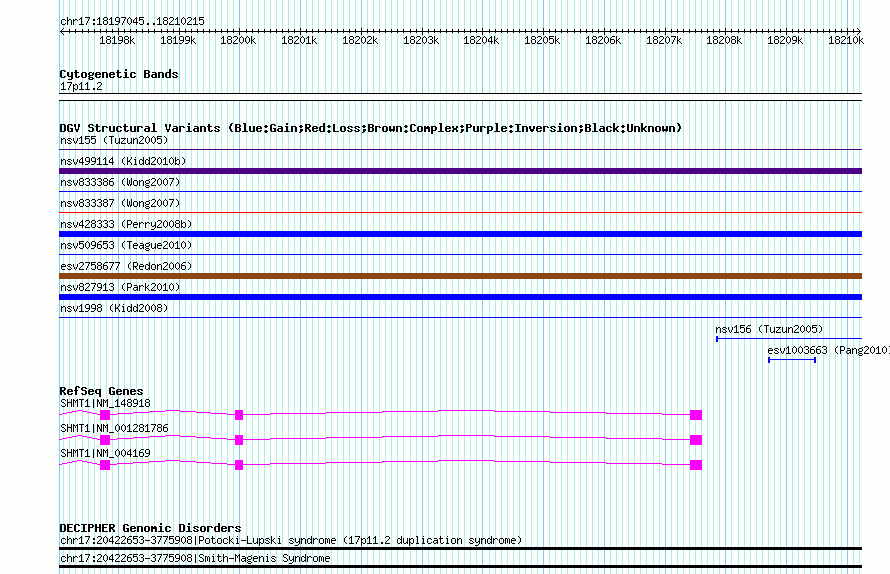Click the nsv155 (Tuzun2005) variant label

tap(114, 140)
